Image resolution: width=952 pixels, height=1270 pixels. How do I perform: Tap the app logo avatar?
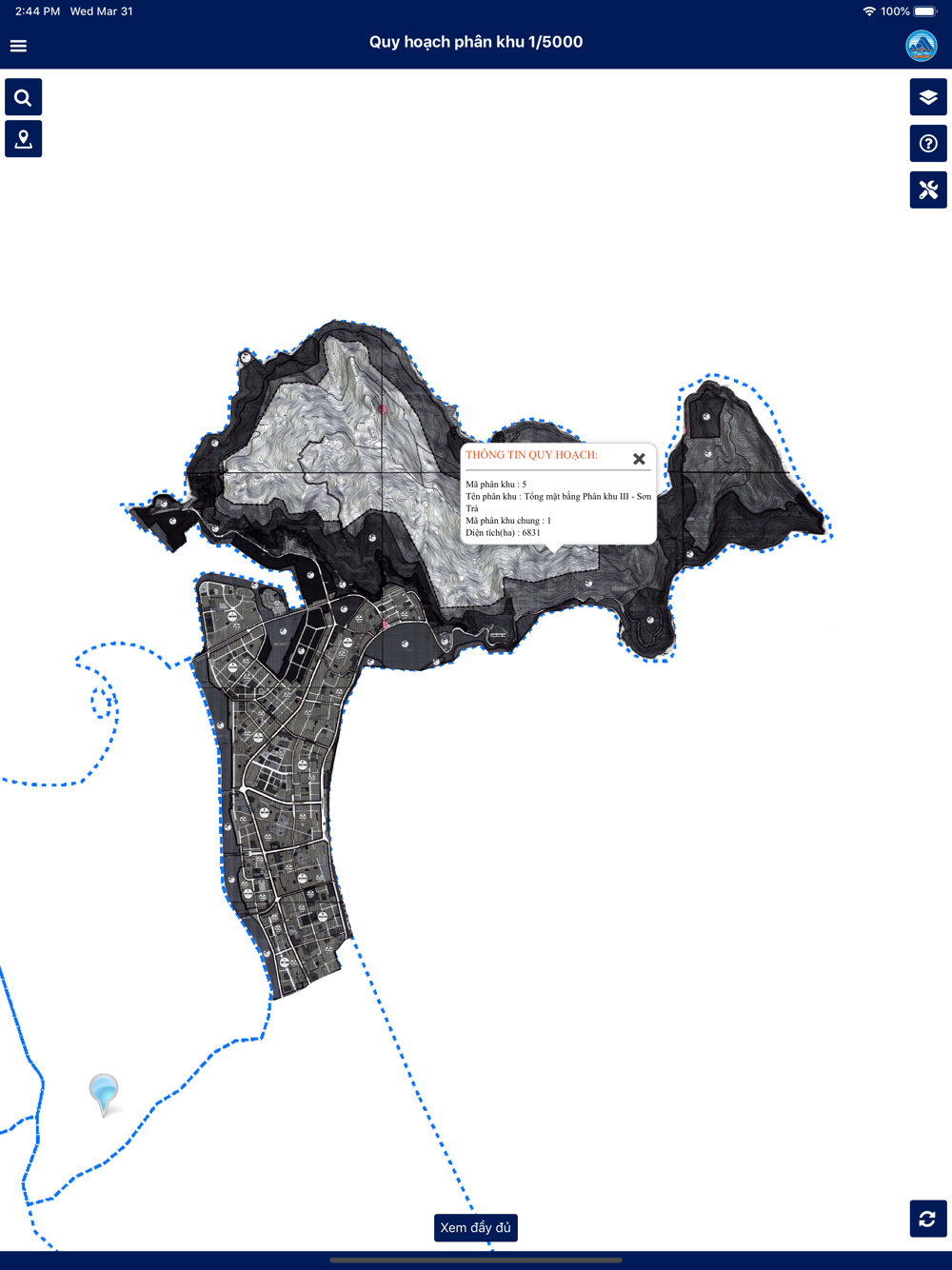tap(922, 45)
